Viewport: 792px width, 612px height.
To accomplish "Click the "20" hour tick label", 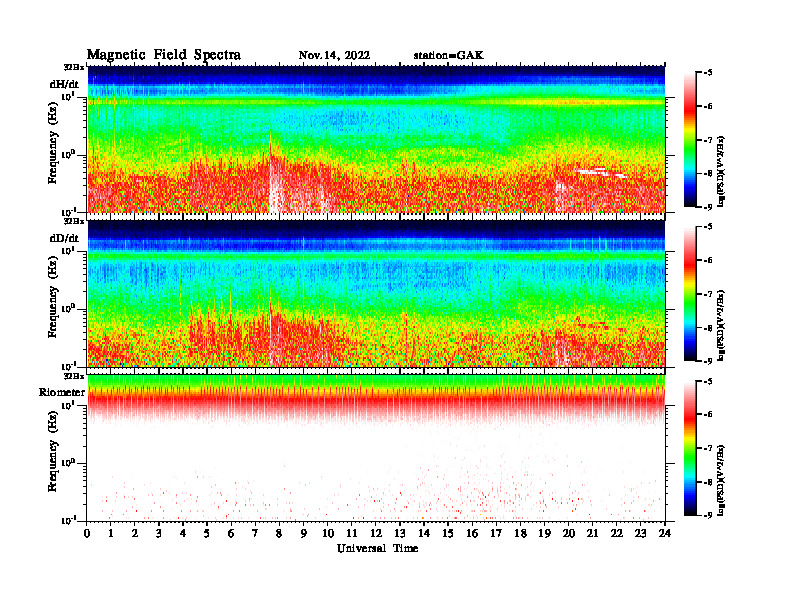I will 568,534.
